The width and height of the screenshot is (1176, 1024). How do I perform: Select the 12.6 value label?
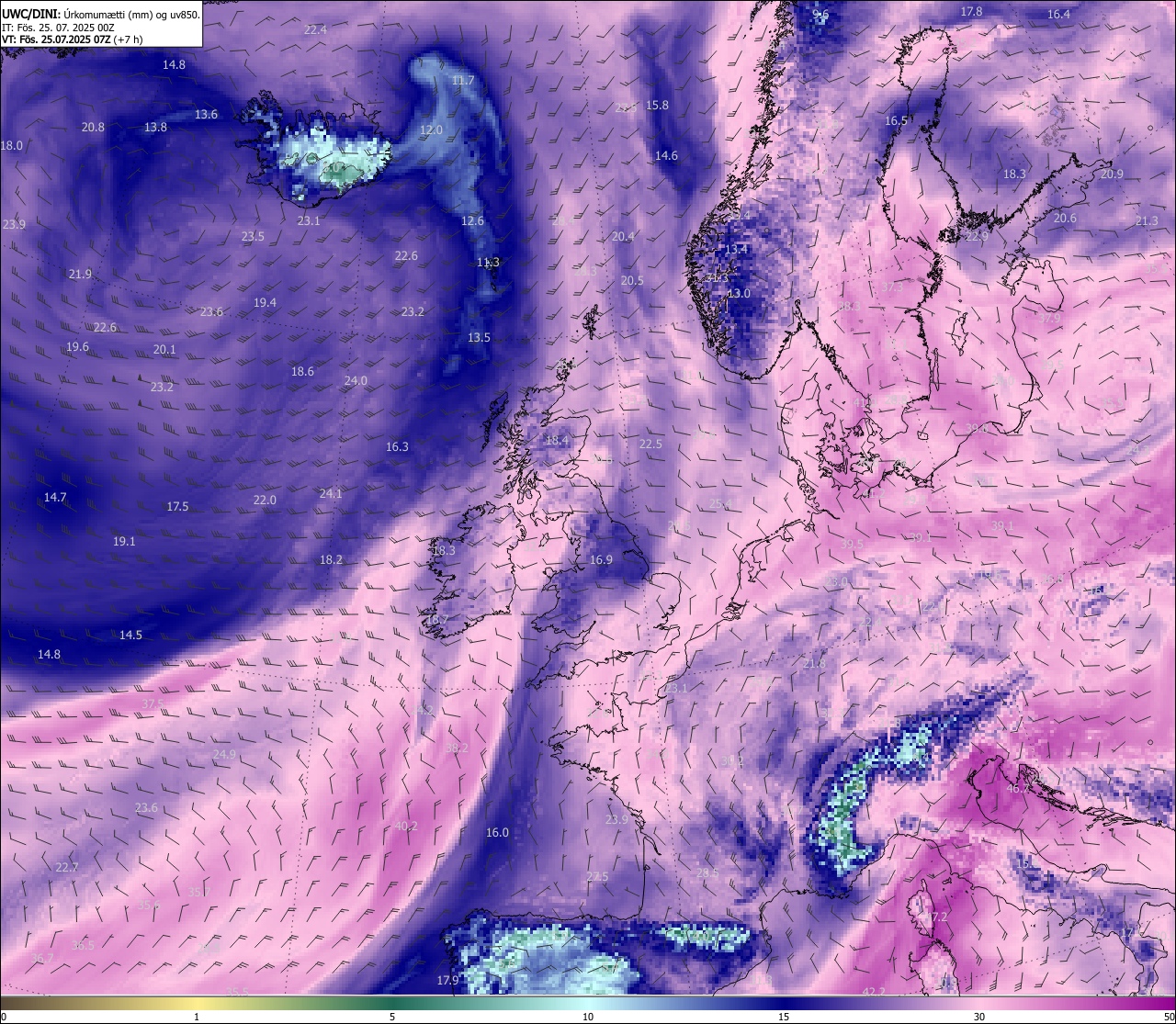coord(472,221)
